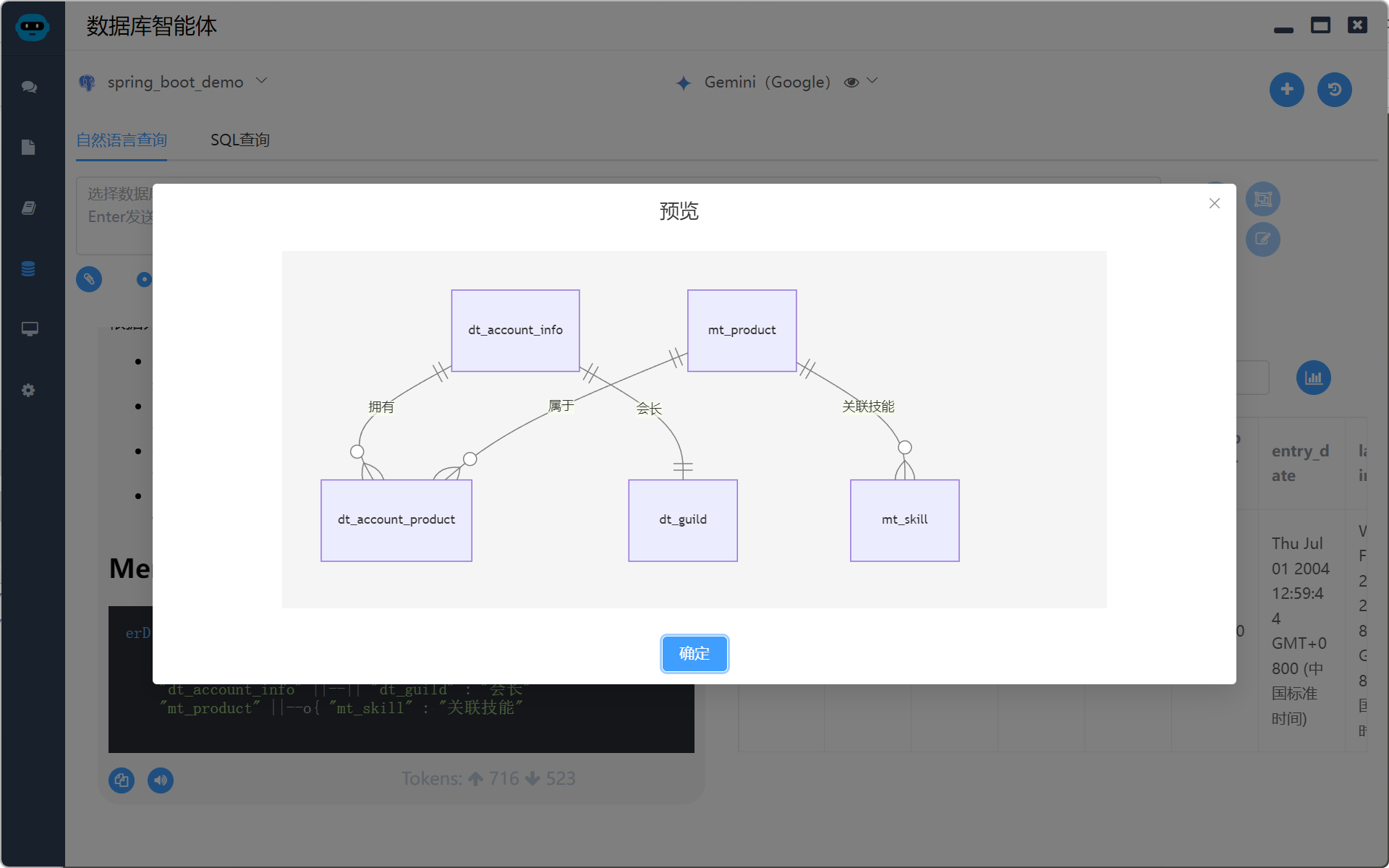Viewport: 1389px width, 868px height.
Task: Click the 确定 button in the preview dialog
Action: (694, 653)
